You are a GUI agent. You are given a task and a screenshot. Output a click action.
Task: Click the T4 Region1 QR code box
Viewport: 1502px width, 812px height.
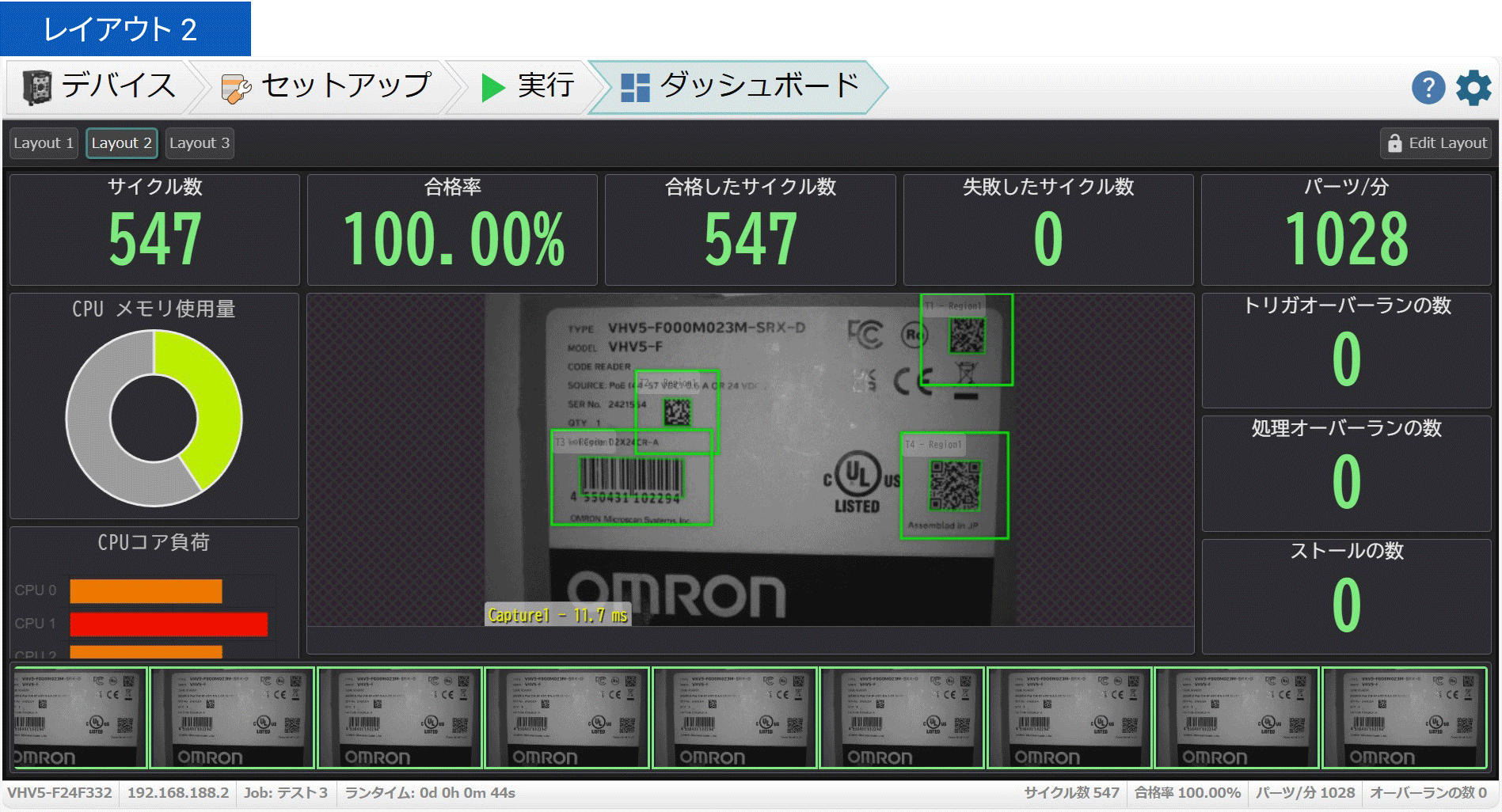[x=954, y=485]
